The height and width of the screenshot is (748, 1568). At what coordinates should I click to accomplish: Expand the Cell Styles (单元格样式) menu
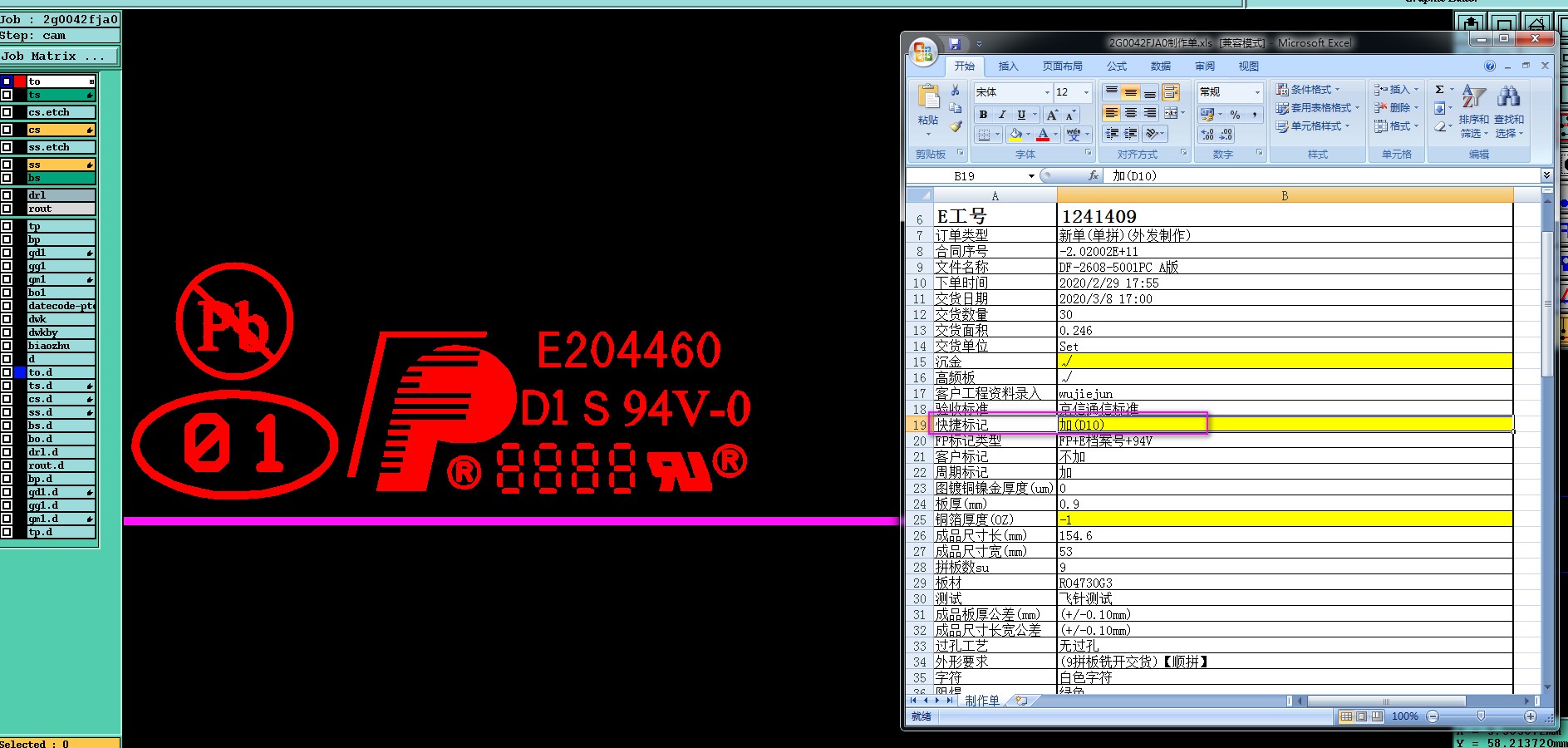[1314, 125]
